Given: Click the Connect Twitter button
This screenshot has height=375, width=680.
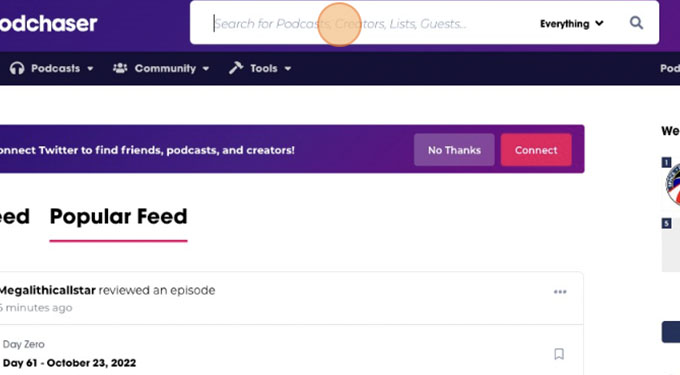Looking at the screenshot, I should [x=536, y=150].
